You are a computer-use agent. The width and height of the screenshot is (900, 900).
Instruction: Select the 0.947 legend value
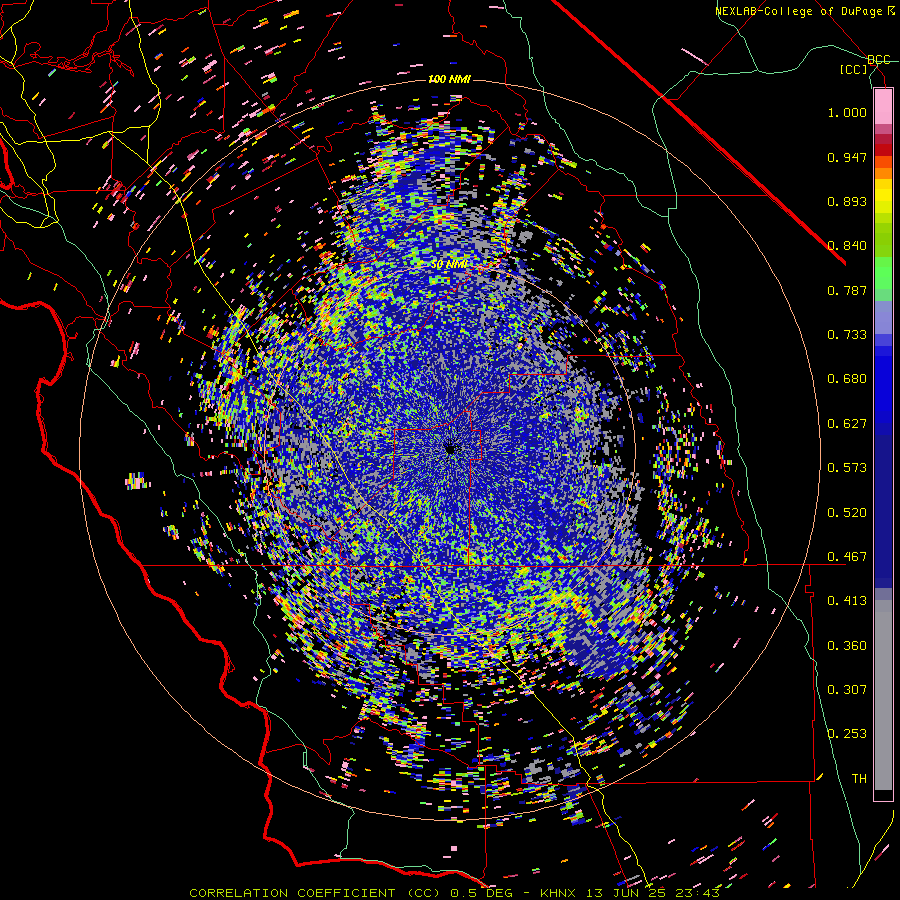[x=847, y=157]
